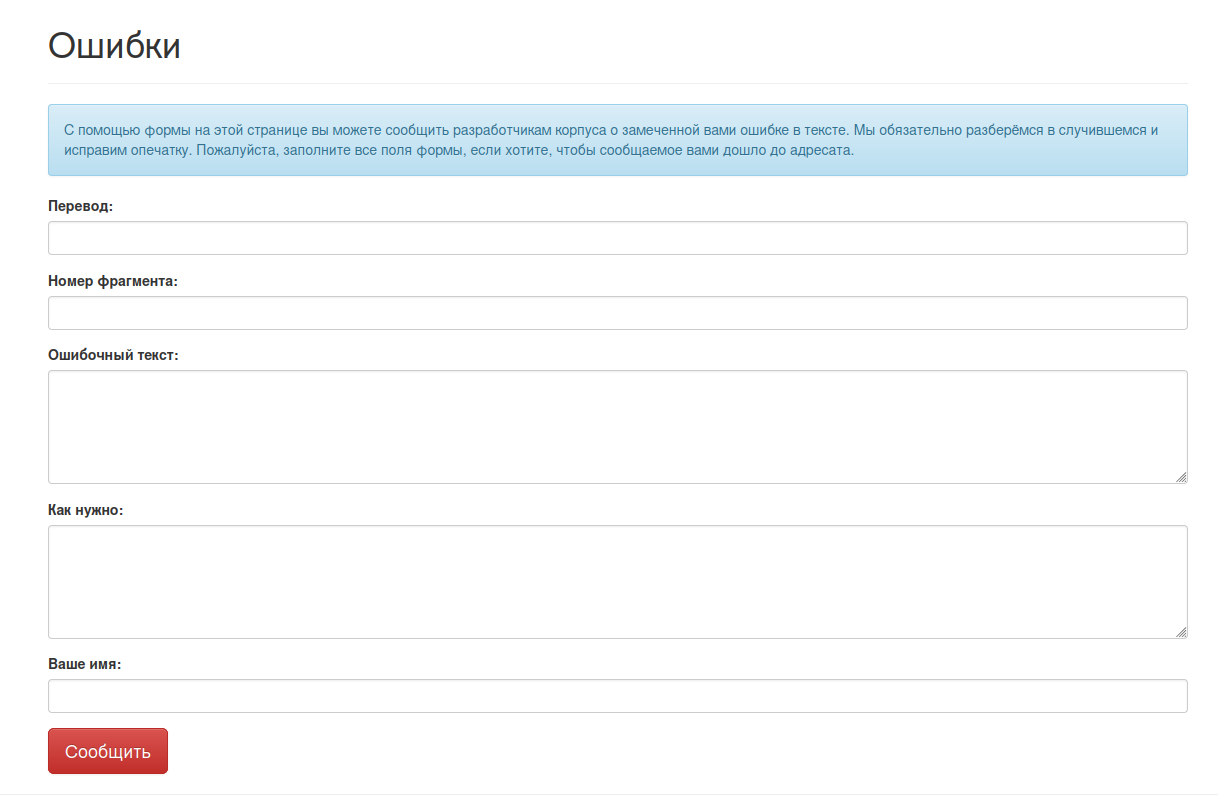Select the Как нужно text area

[617, 582]
